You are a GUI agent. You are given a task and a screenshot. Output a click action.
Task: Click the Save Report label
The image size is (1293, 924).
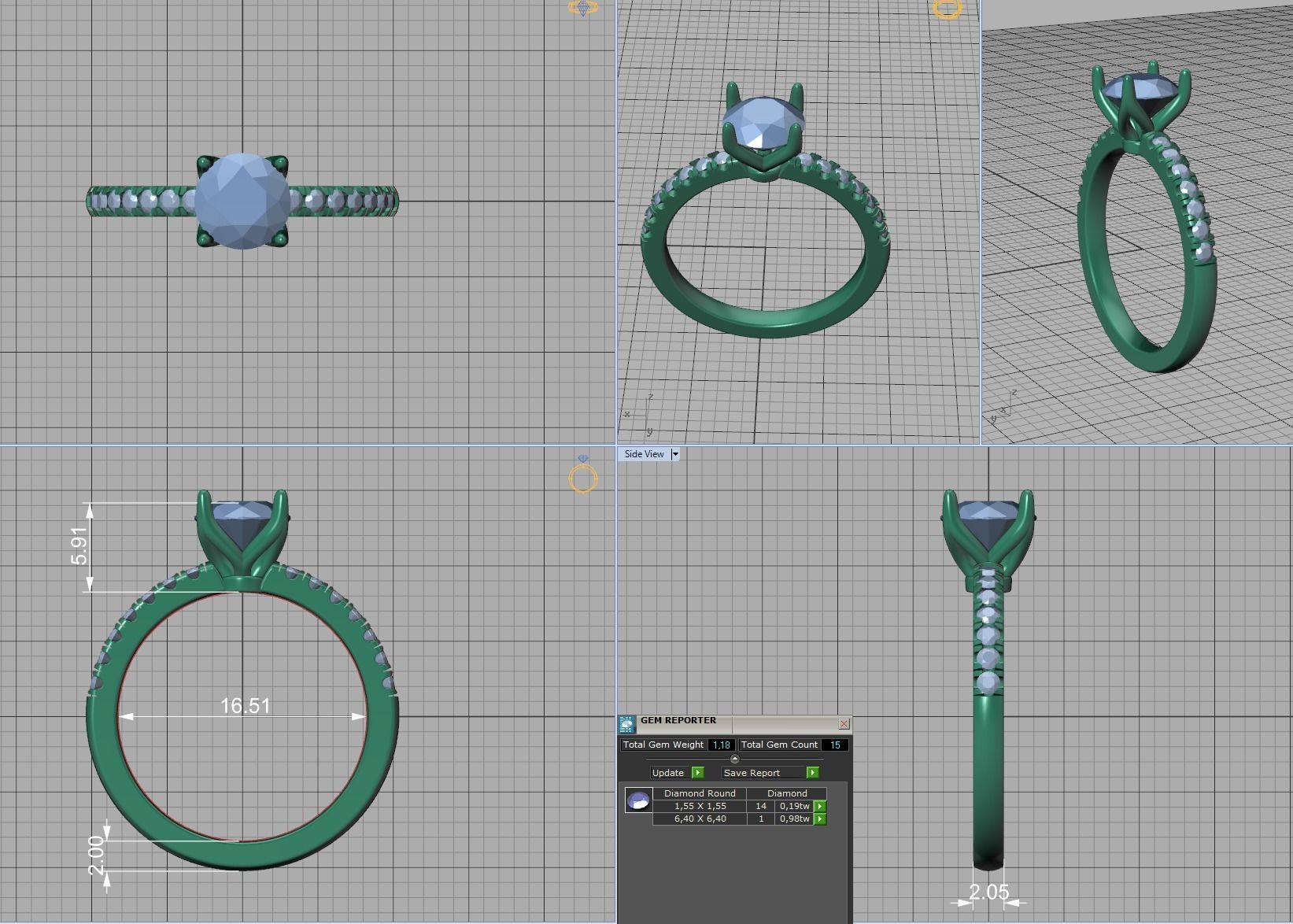[x=752, y=773]
